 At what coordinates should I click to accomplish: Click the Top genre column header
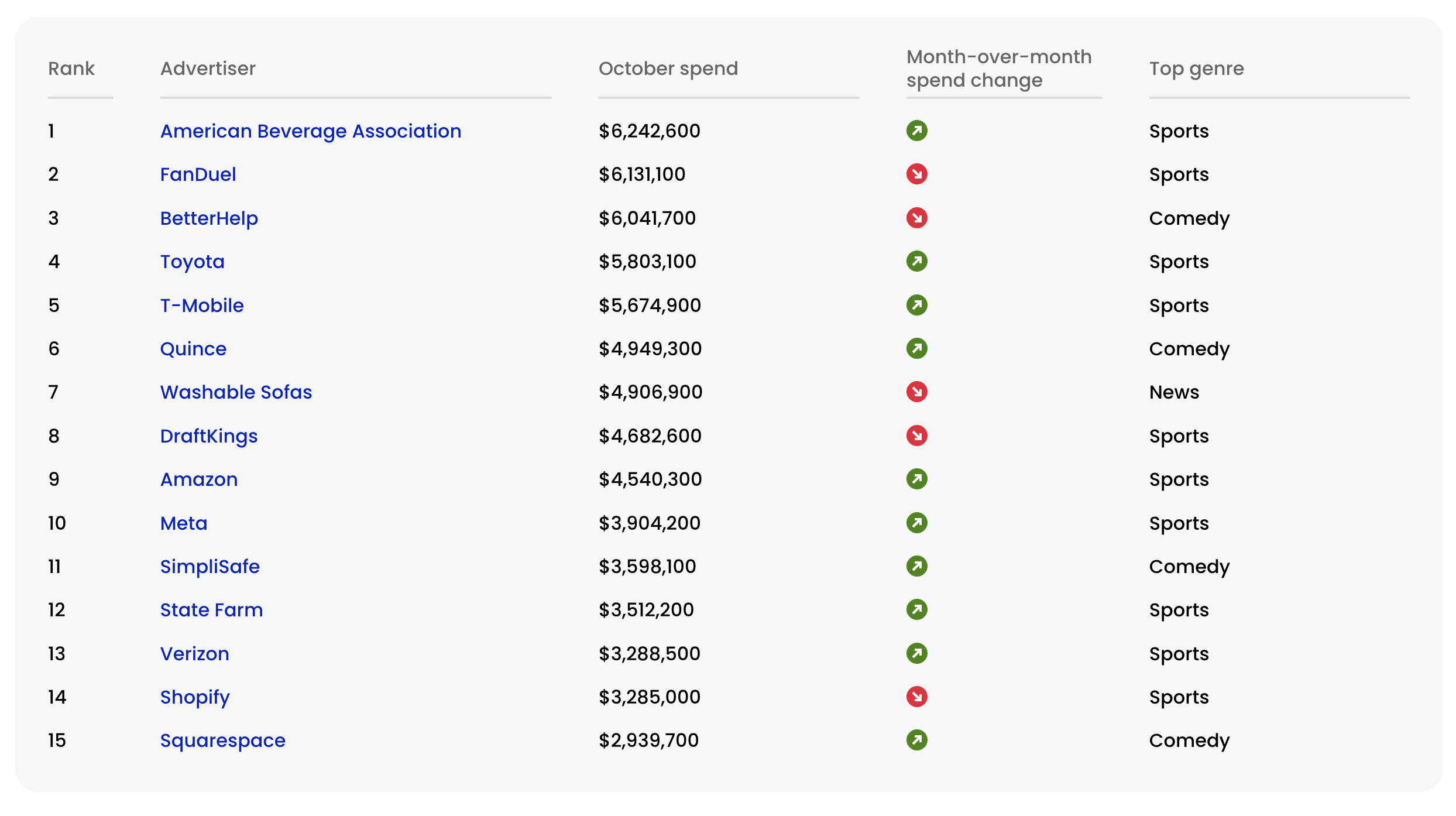pos(1196,68)
